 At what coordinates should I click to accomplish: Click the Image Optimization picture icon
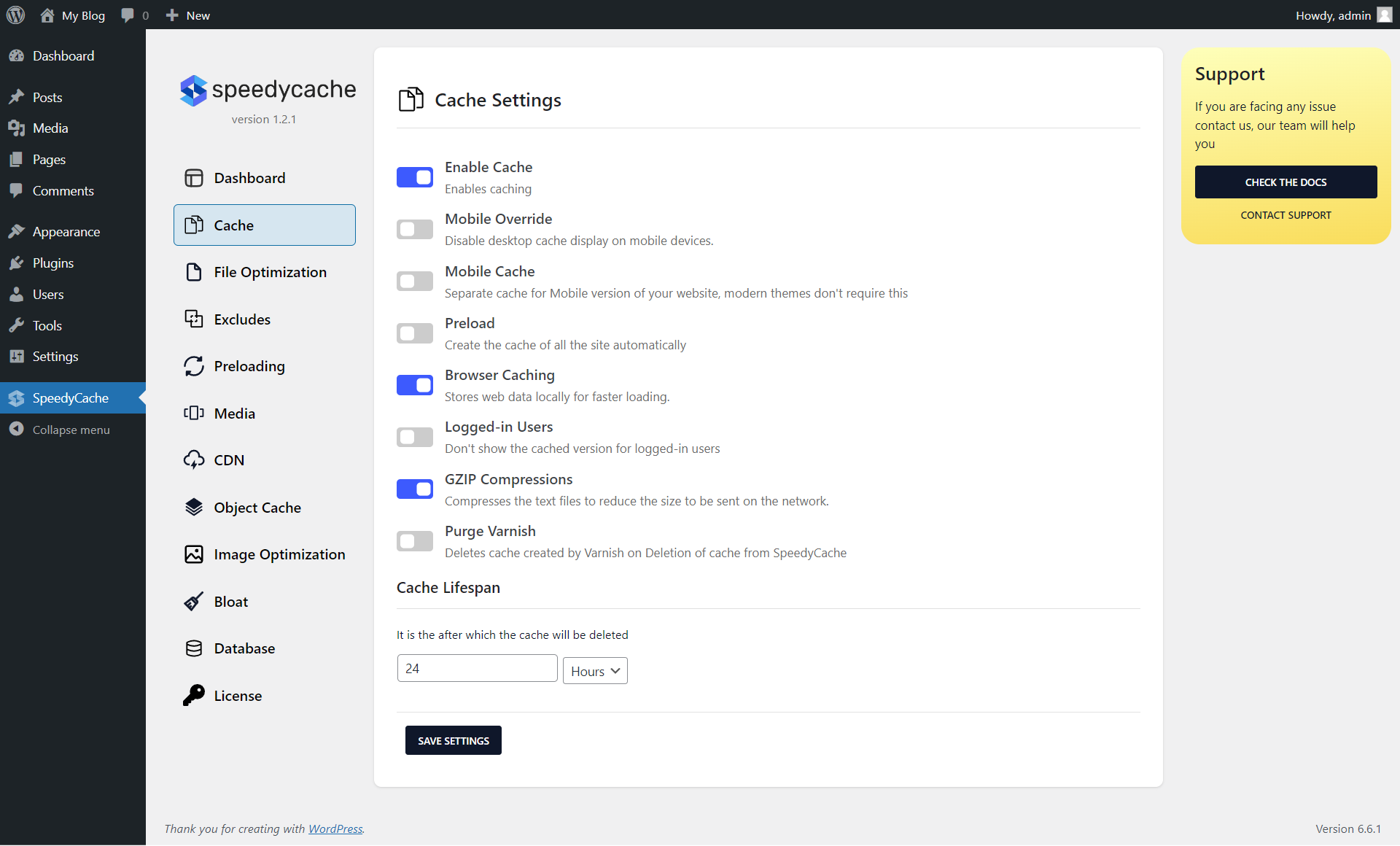pyautogui.click(x=193, y=554)
